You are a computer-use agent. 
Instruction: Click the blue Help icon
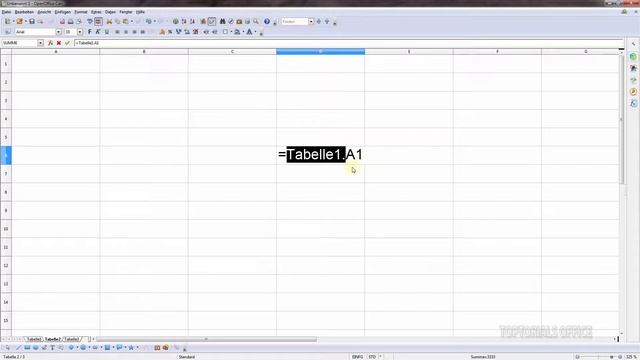(267, 22)
